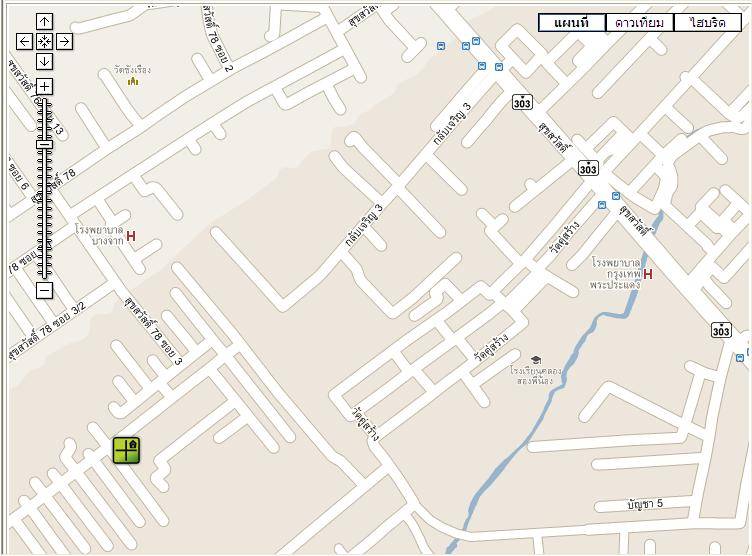This screenshot has height=556, width=752.
Task: Click the zoom slider handle
Action: (x=44, y=144)
